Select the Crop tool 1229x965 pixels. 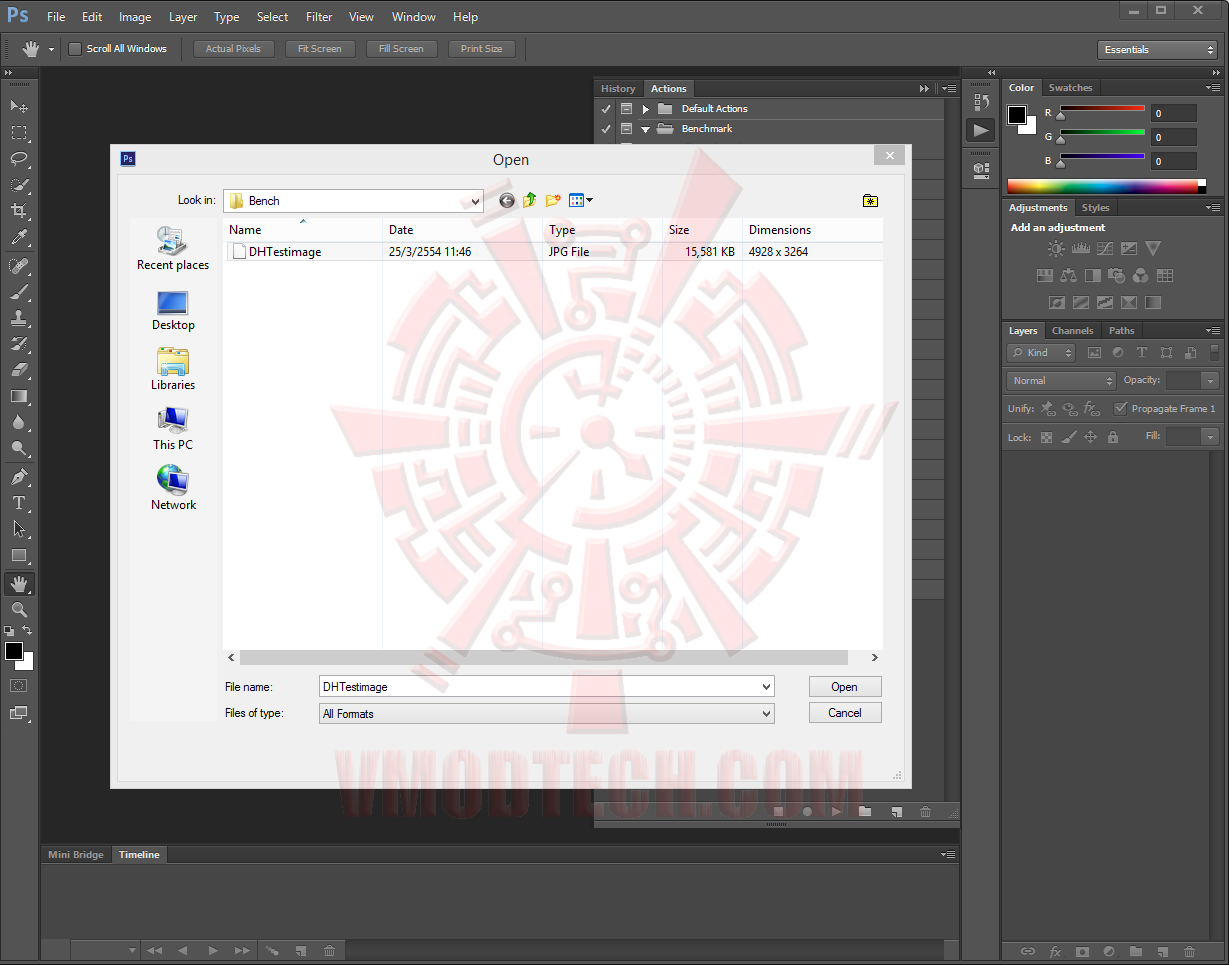[19, 211]
